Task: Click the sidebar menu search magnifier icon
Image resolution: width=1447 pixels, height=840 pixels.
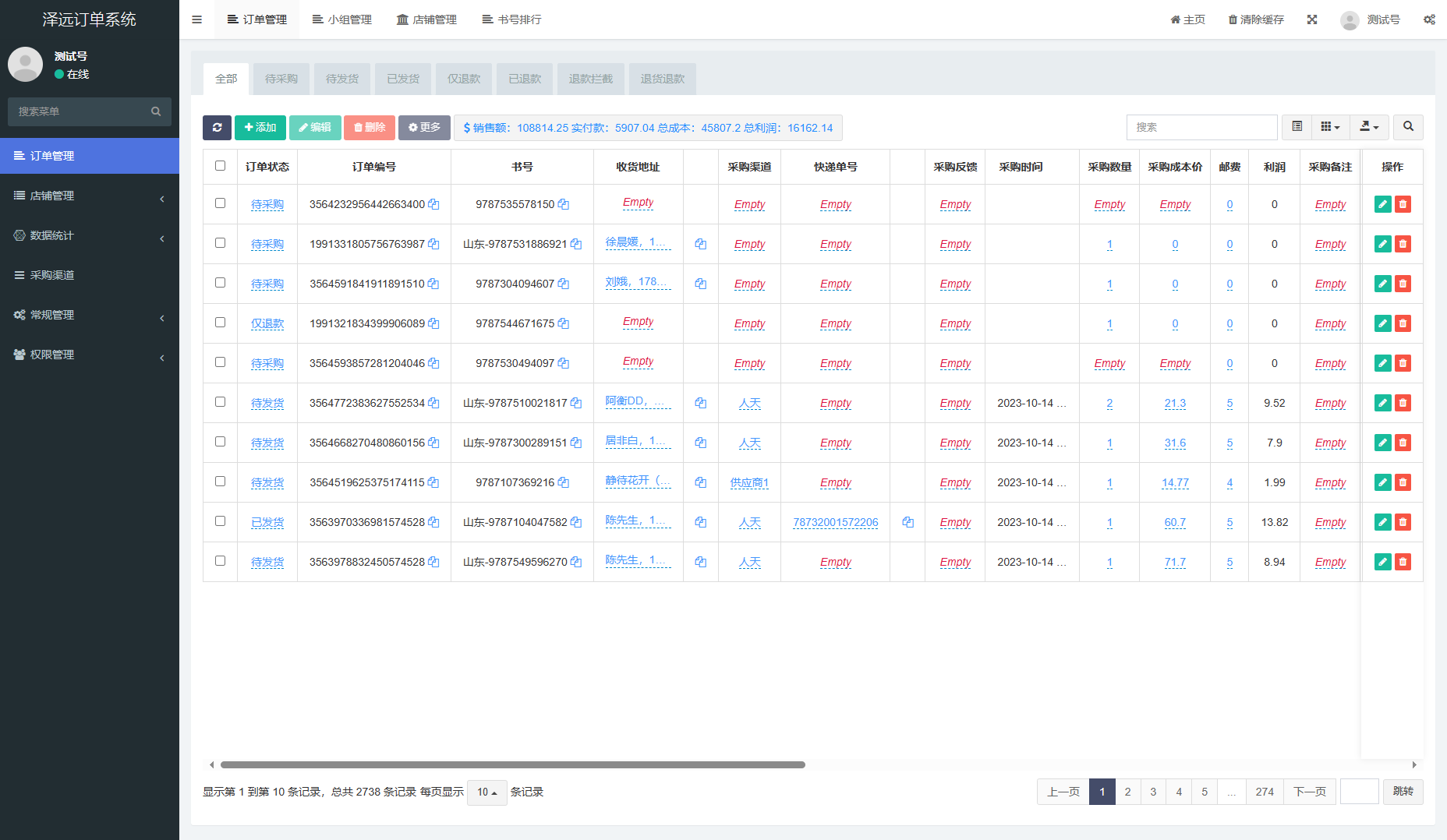Action: (156, 111)
